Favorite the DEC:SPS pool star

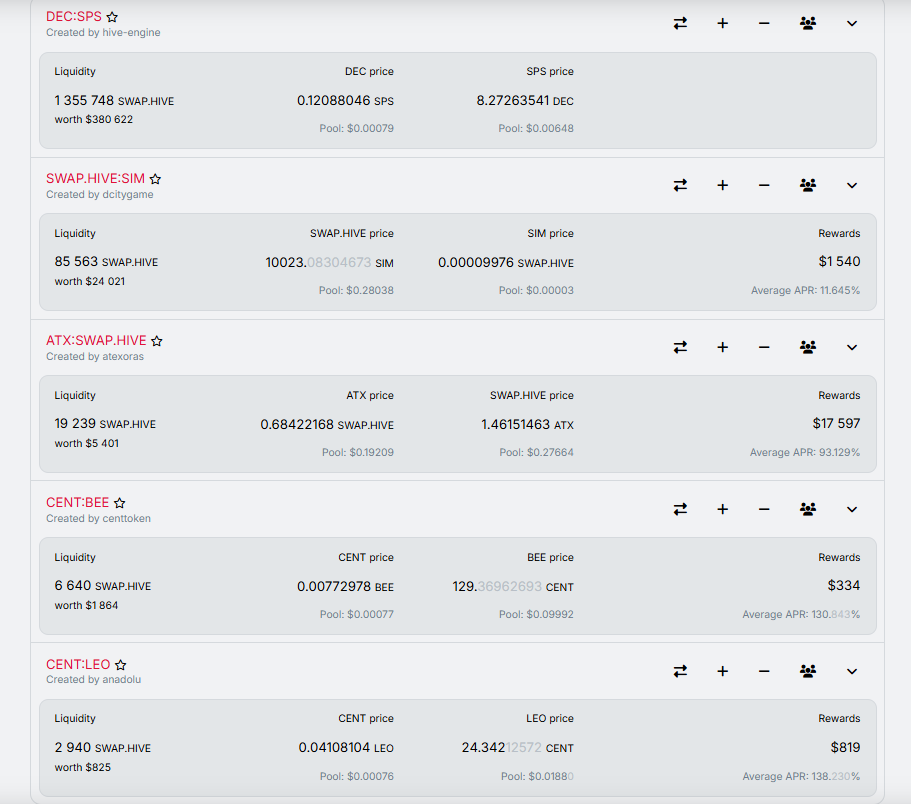112,17
